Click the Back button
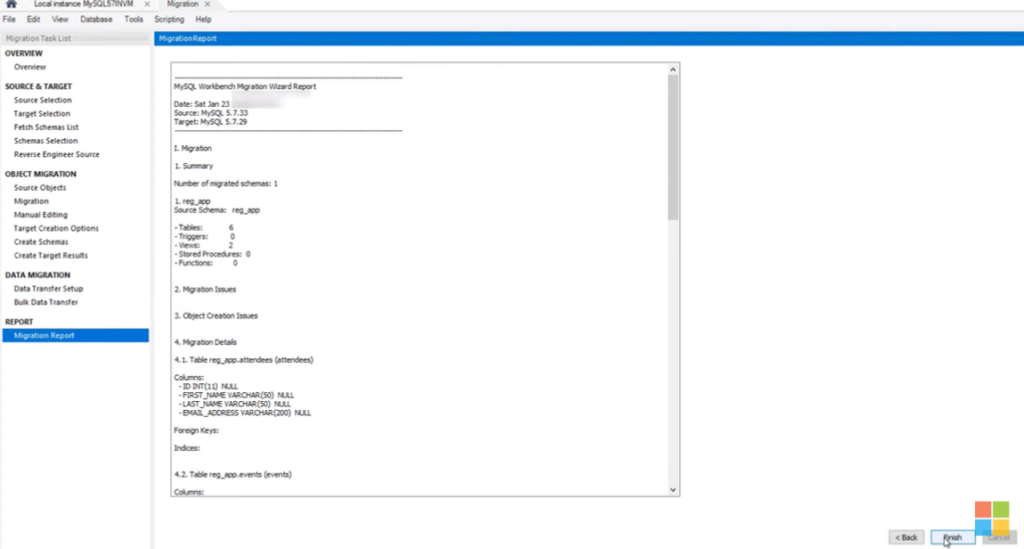 tap(906, 537)
